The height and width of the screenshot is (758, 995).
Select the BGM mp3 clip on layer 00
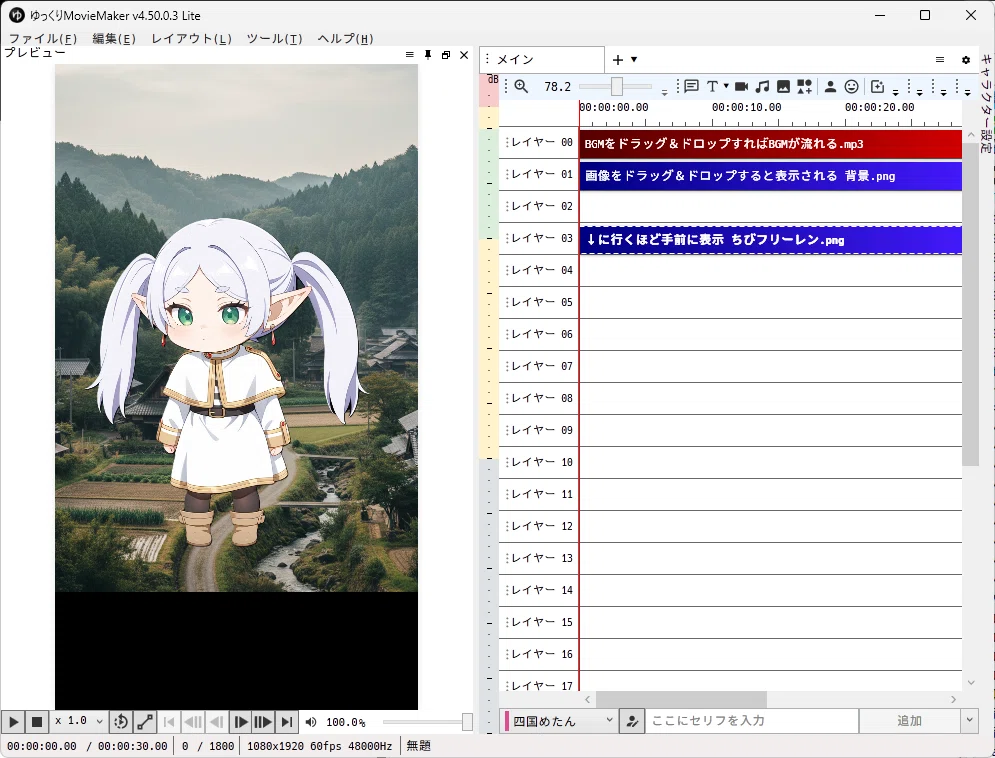[770, 144]
